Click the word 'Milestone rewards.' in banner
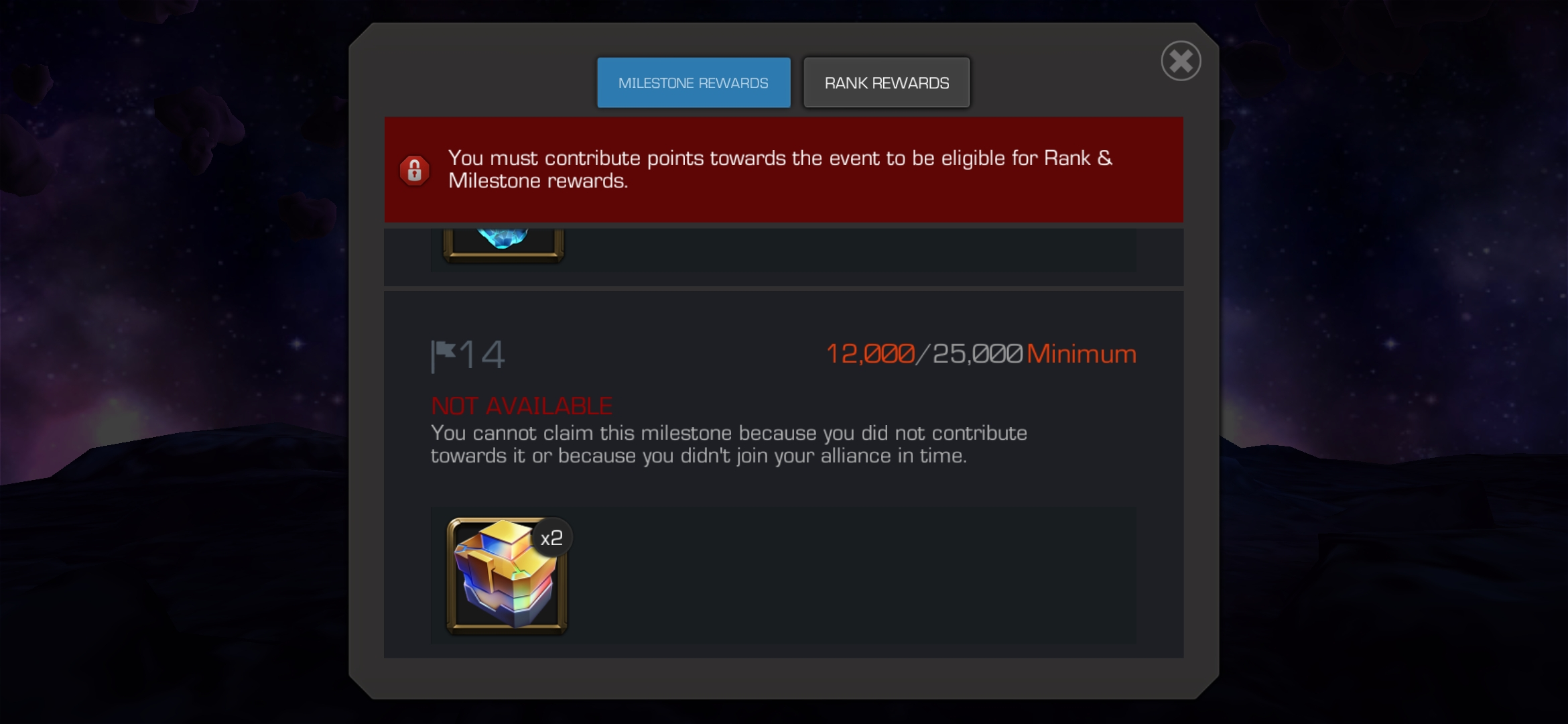This screenshot has height=724, width=1568. (x=538, y=181)
